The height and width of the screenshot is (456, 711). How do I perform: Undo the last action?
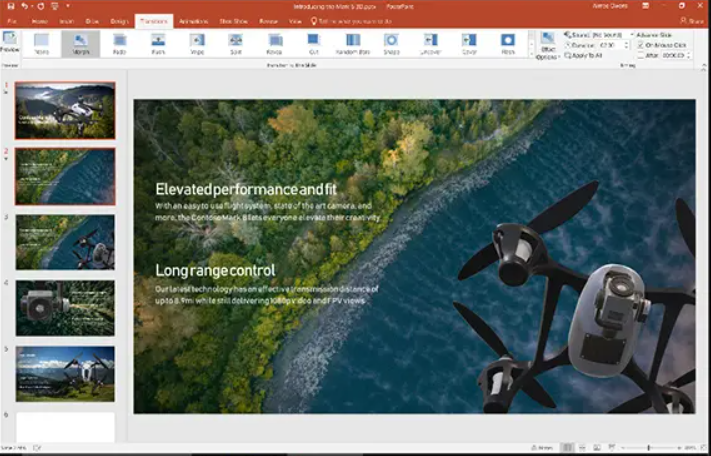(24, 6)
